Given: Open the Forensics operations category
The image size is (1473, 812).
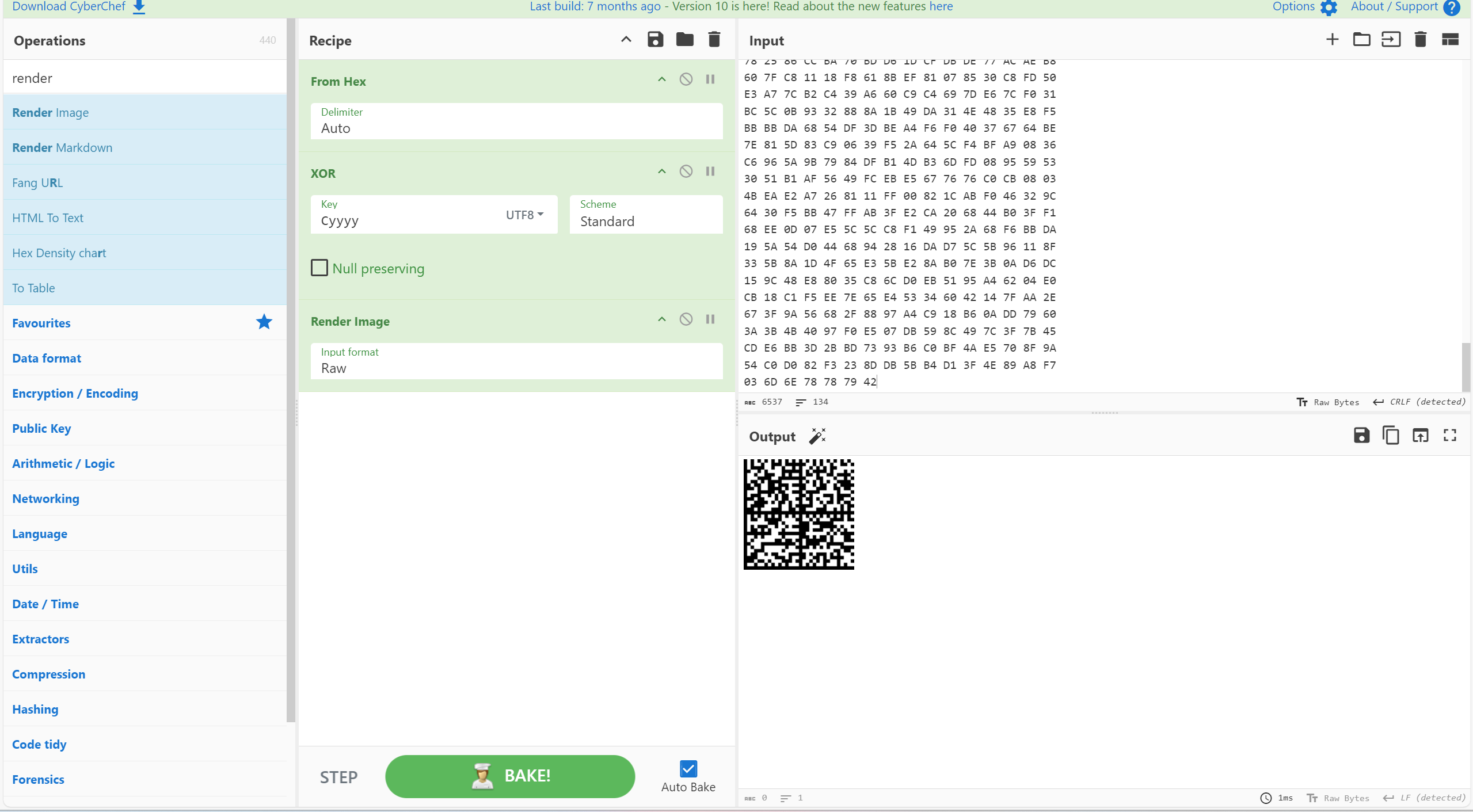Looking at the screenshot, I should pos(38,779).
